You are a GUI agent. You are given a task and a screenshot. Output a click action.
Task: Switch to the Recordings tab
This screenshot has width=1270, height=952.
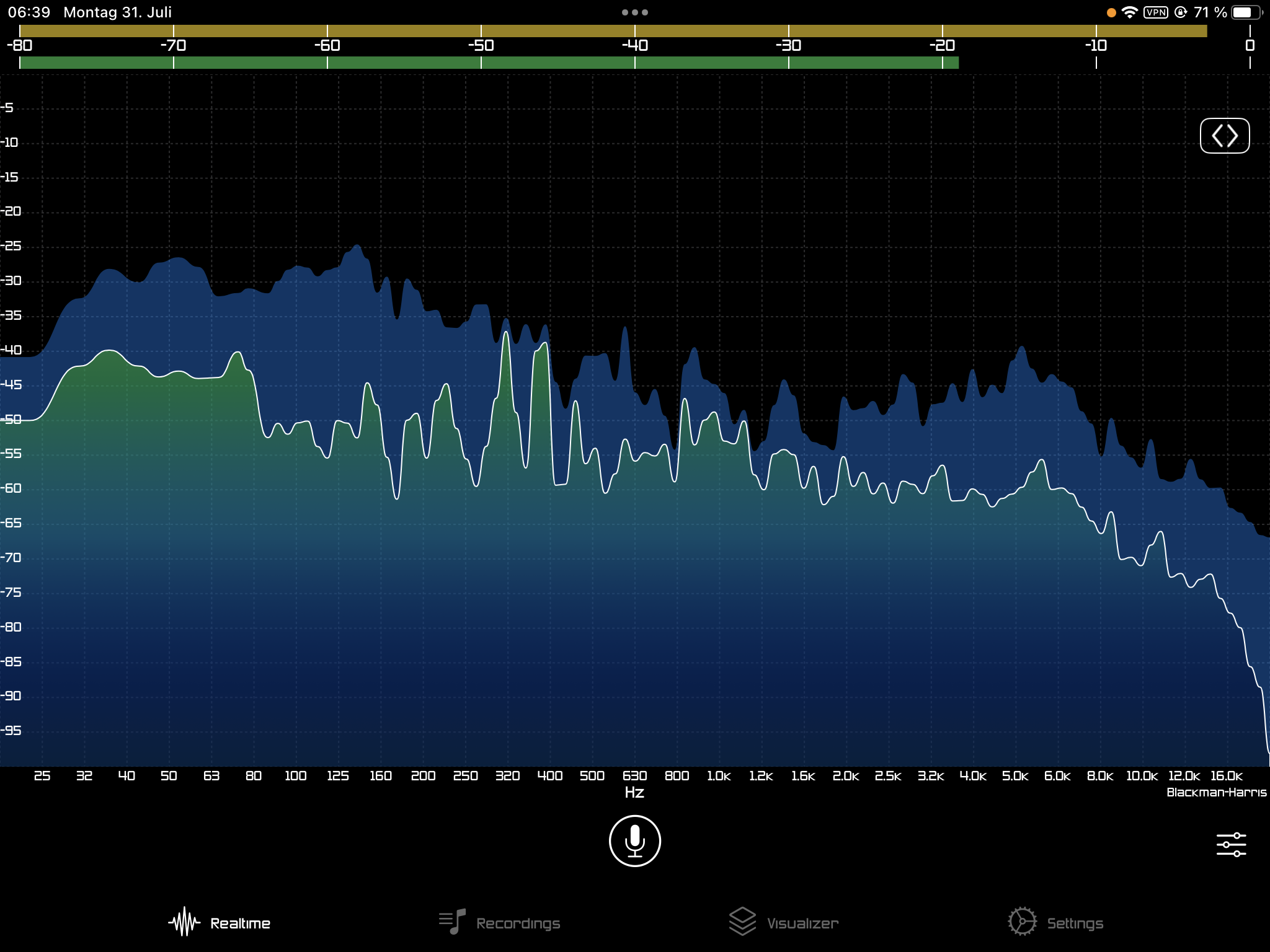499,923
